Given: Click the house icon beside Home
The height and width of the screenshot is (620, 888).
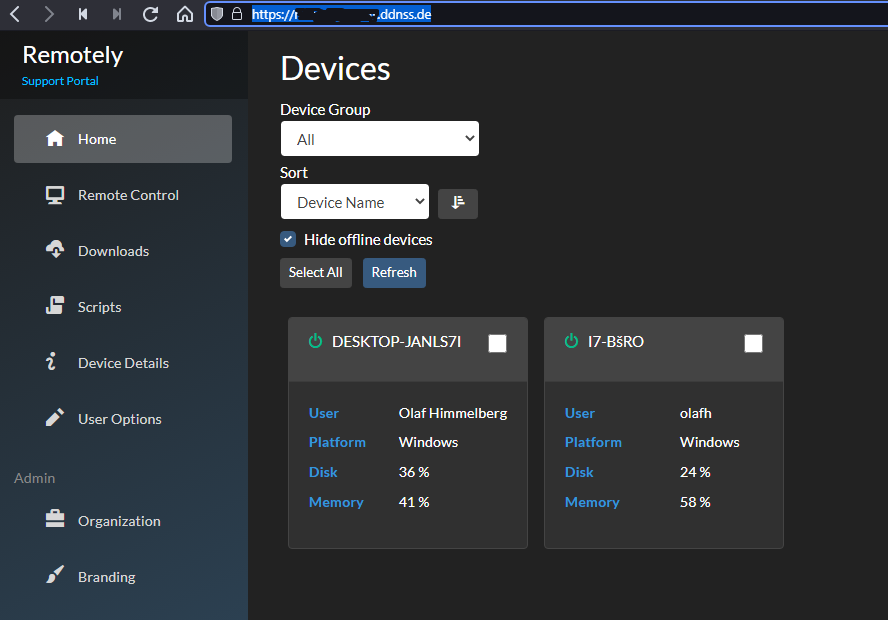Looking at the screenshot, I should coord(55,138).
